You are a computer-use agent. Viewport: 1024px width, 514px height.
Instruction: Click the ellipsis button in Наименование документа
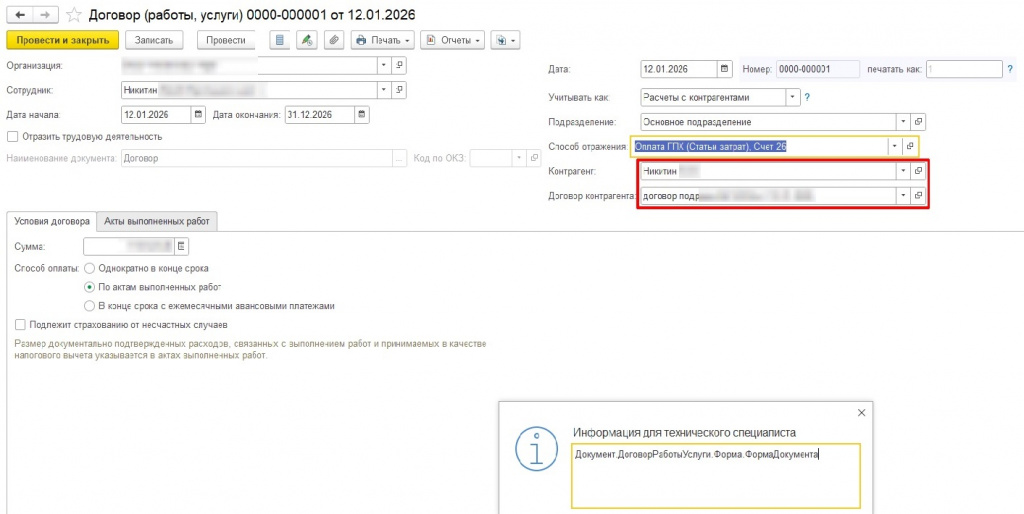(x=399, y=158)
